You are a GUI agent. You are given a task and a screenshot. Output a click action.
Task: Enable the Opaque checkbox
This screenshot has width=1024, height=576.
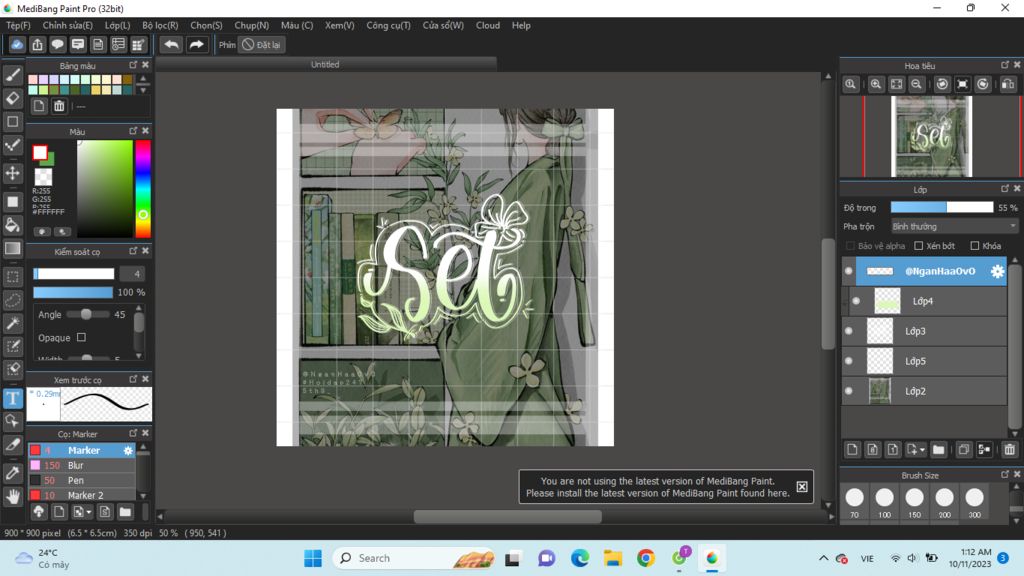pyautogui.click(x=81, y=338)
